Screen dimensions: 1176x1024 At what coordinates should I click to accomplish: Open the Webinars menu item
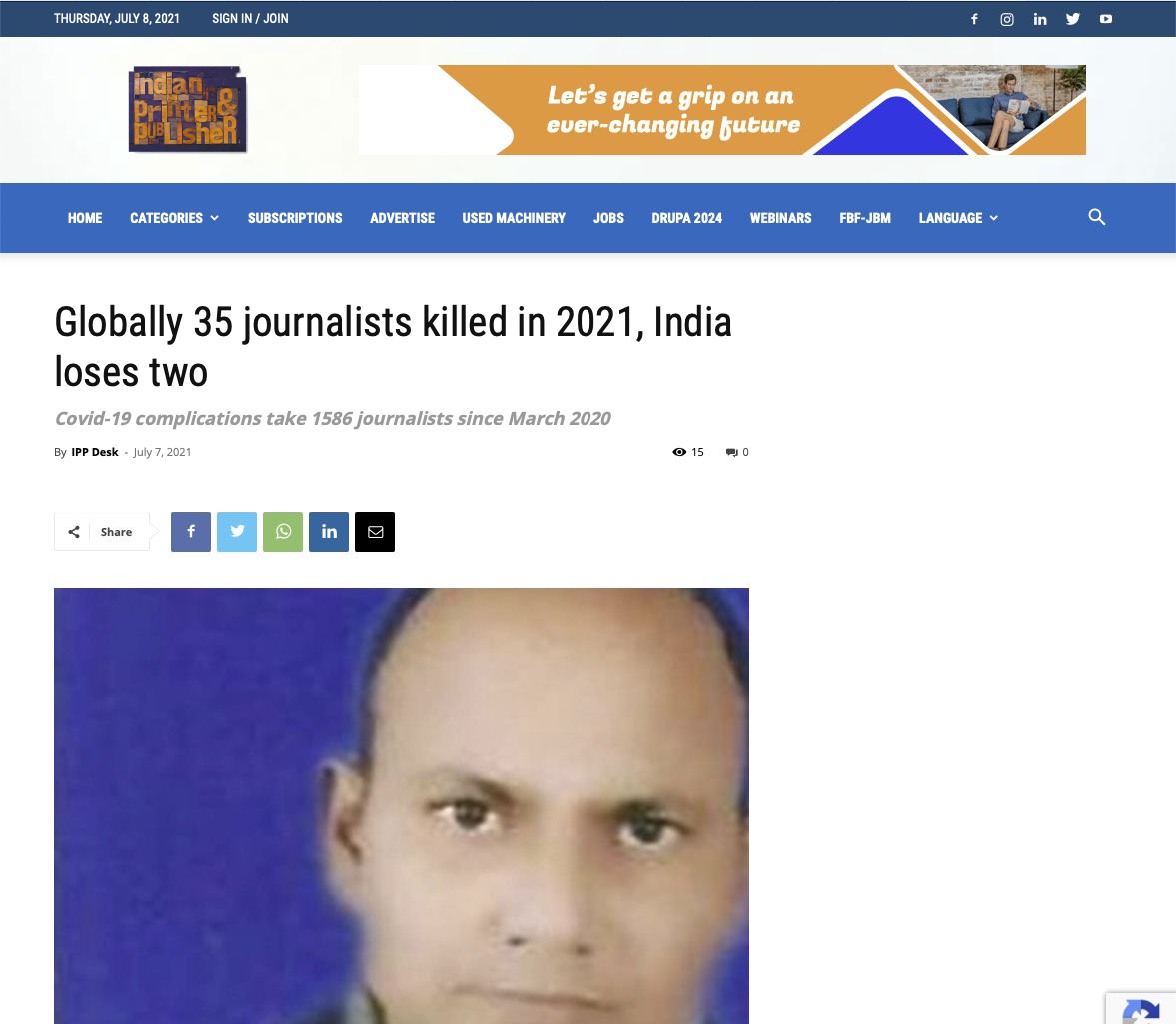780,218
